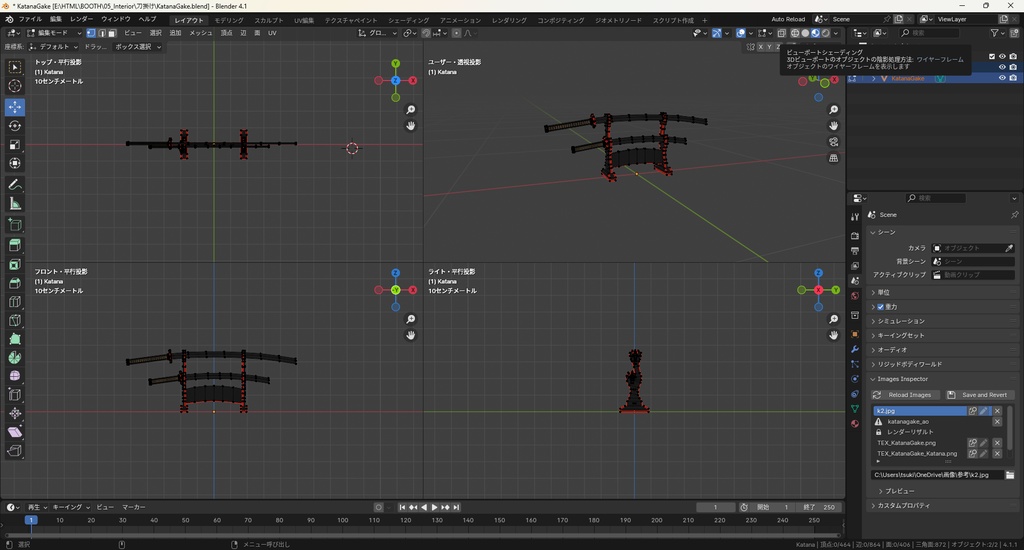Screen dimensions: 1024x550
Task: Click the Save and Revert button
Action: [980, 395]
